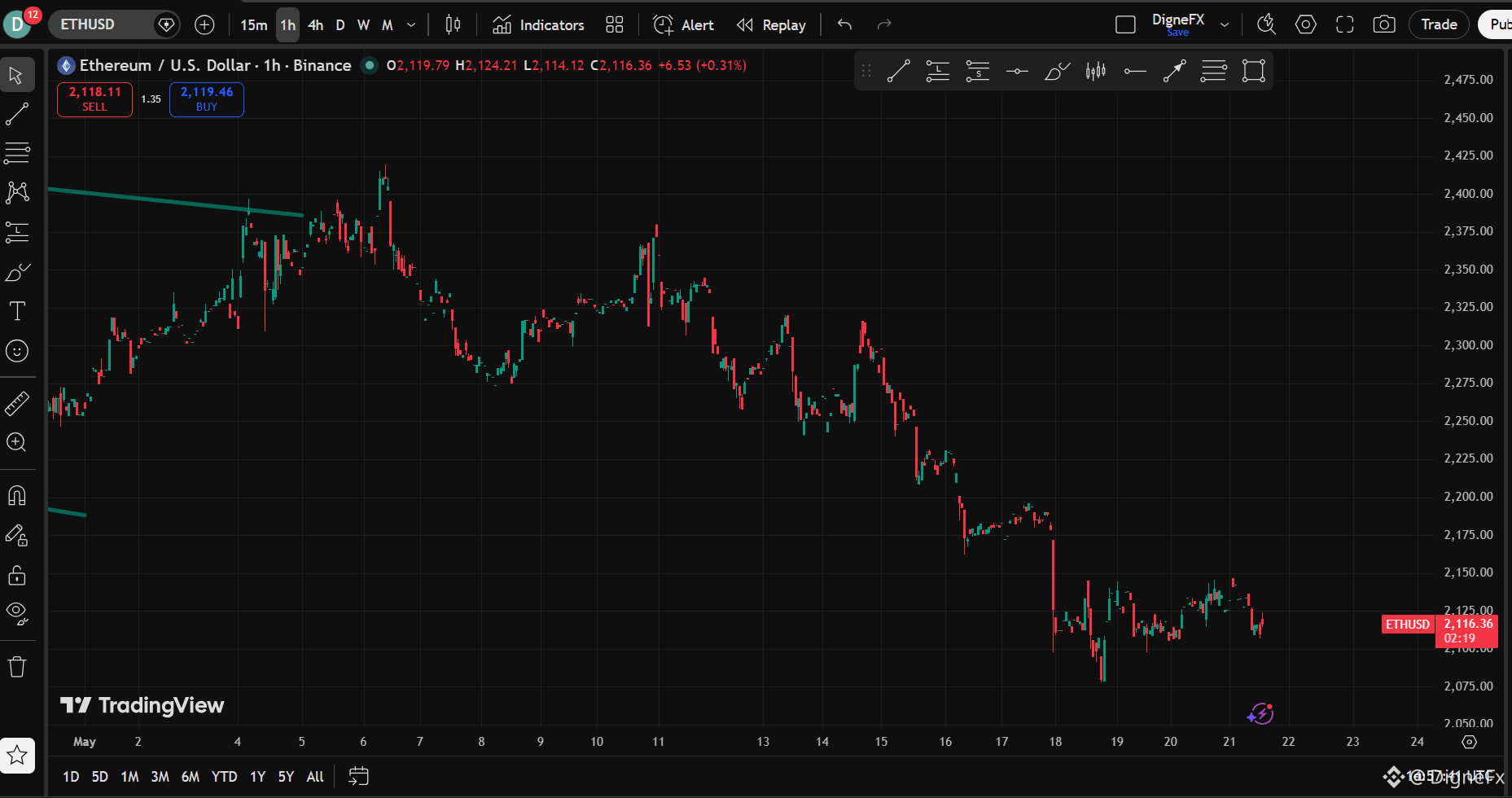This screenshot has height=798, width=1512.
Task: Open quick search icon in top bar
Action: [1266, 25]
